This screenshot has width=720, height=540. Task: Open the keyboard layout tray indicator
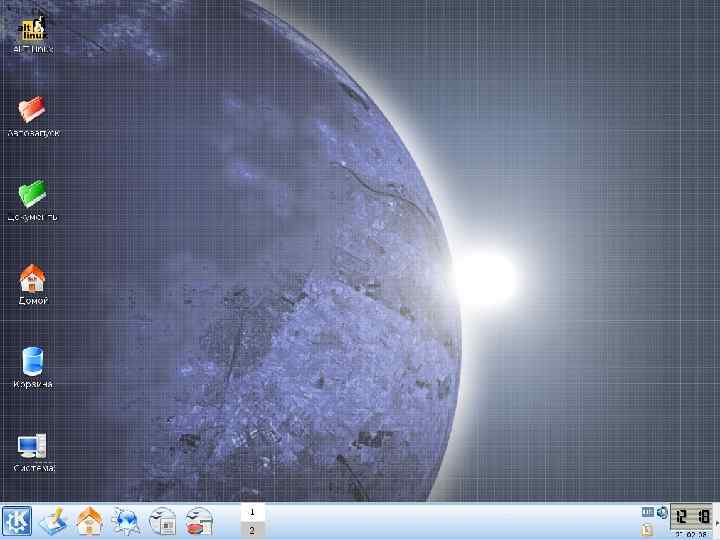647,512
